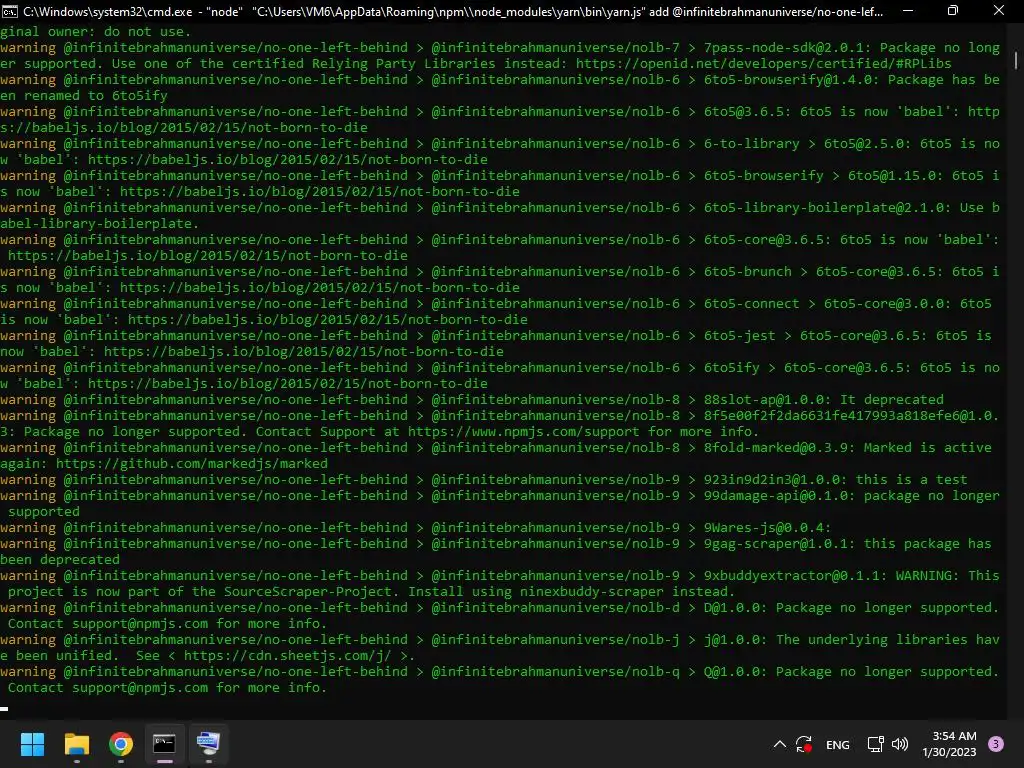Show hidden system tray icons
Screen dimensions: 1024x768
click(780, 744)
